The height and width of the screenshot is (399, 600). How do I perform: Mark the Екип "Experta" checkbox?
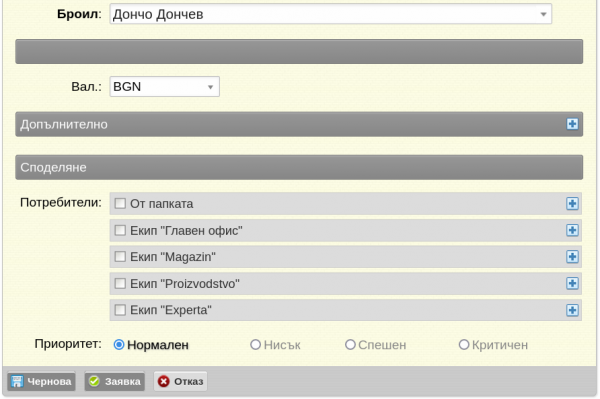[x=120, y=309]
